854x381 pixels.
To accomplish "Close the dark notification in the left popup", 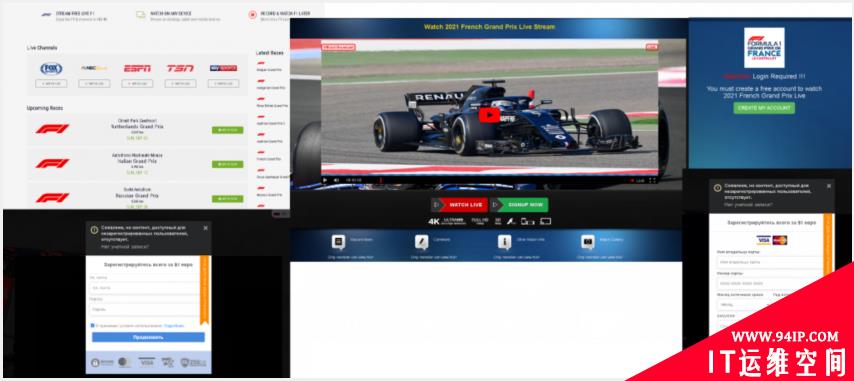I will pyautogui.click(x=205, y=228).
